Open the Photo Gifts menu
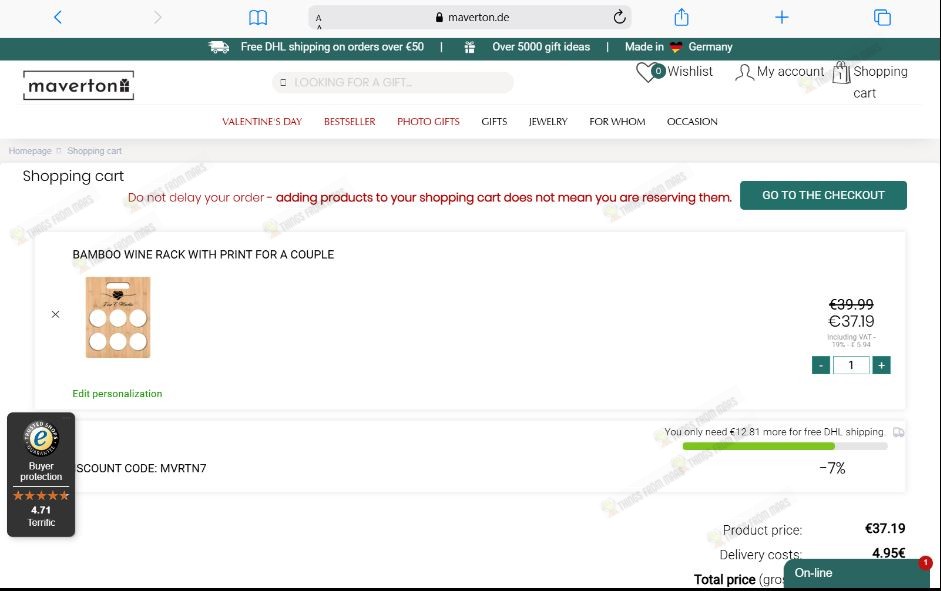Image resolution: width=941 pixels, height=591 pixels. (x=428, y=122)
